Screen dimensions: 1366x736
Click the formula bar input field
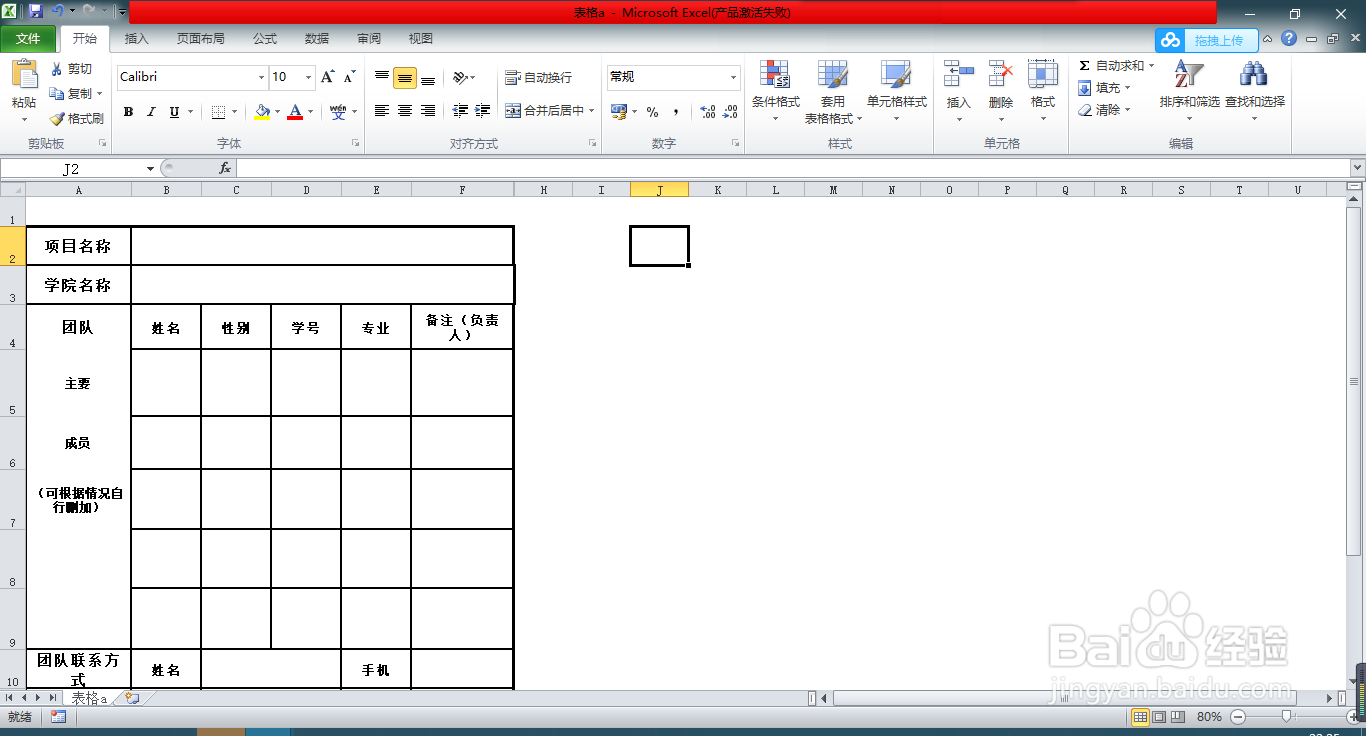tap(792, 168)
